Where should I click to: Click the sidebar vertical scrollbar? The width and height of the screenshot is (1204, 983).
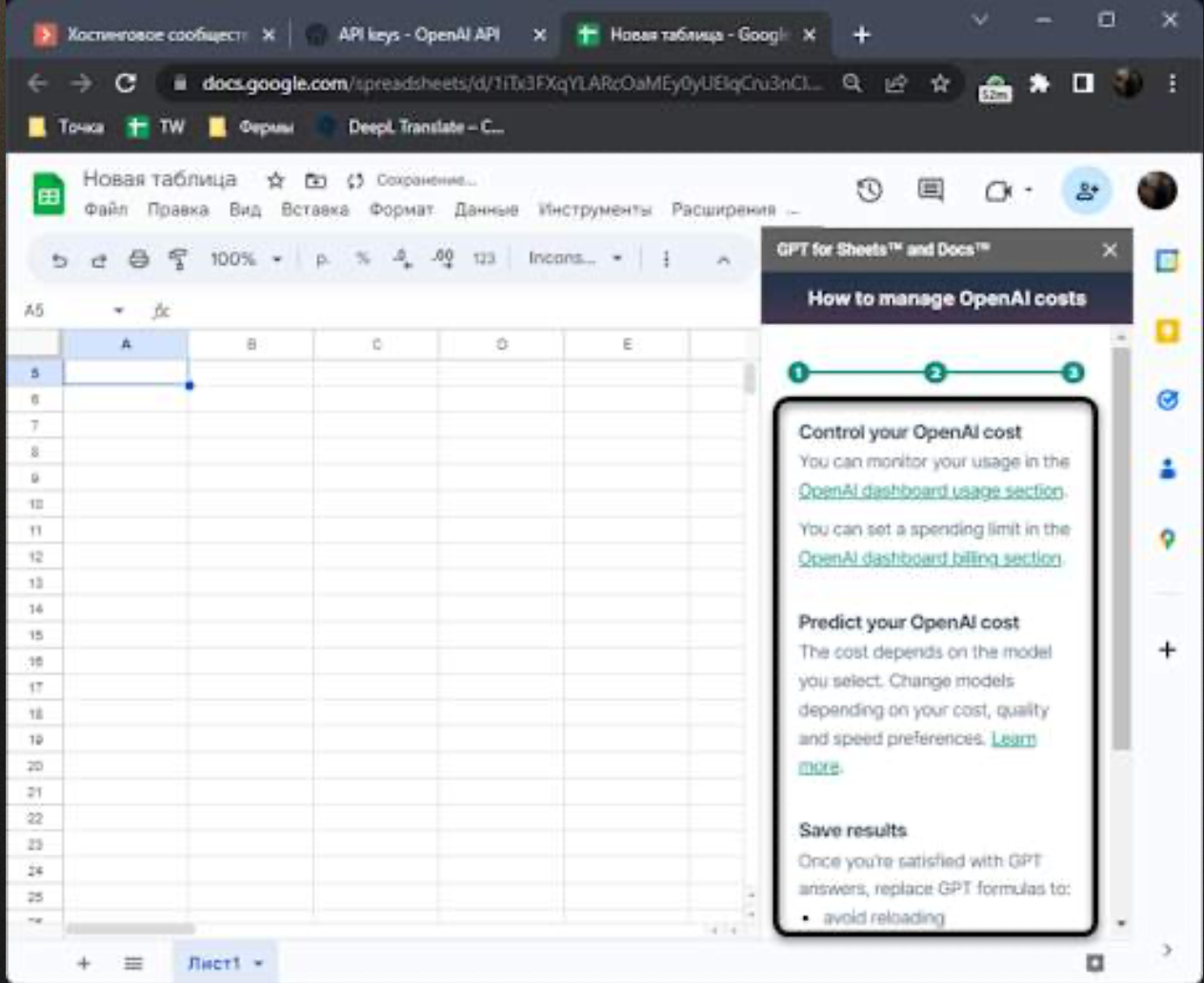point(1121,552)
